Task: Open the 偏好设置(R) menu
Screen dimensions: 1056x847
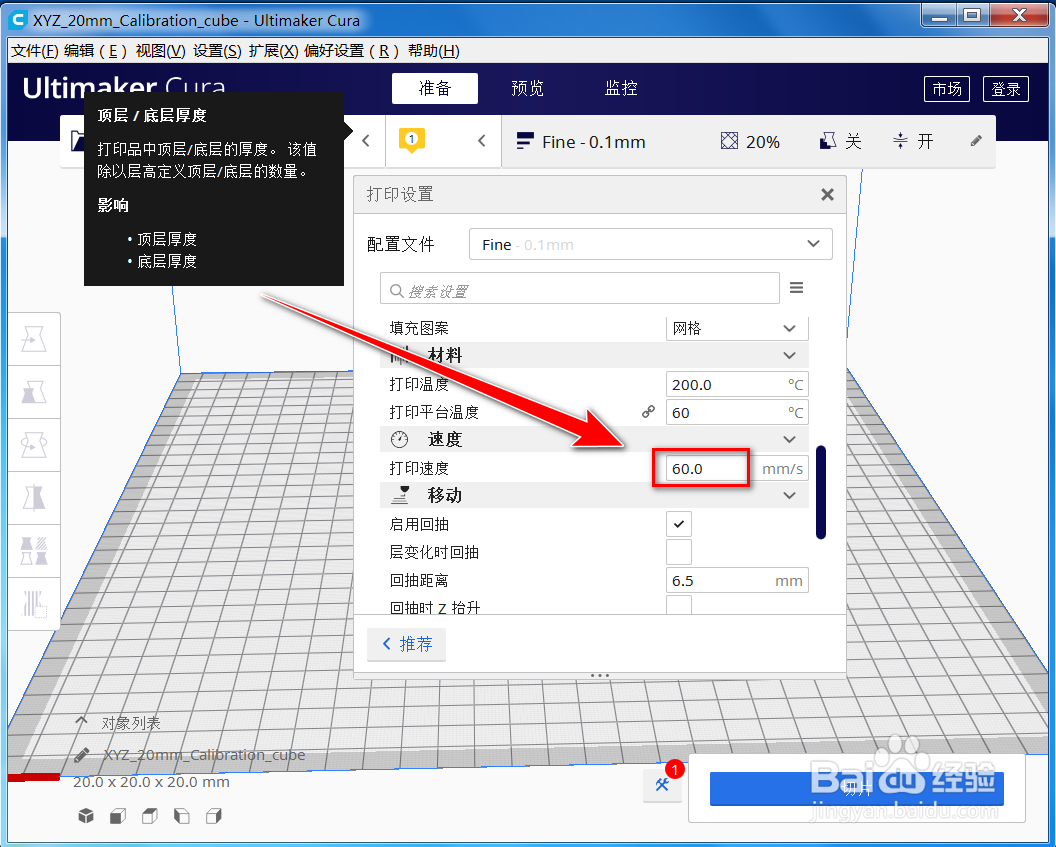Action: [351, 50]
